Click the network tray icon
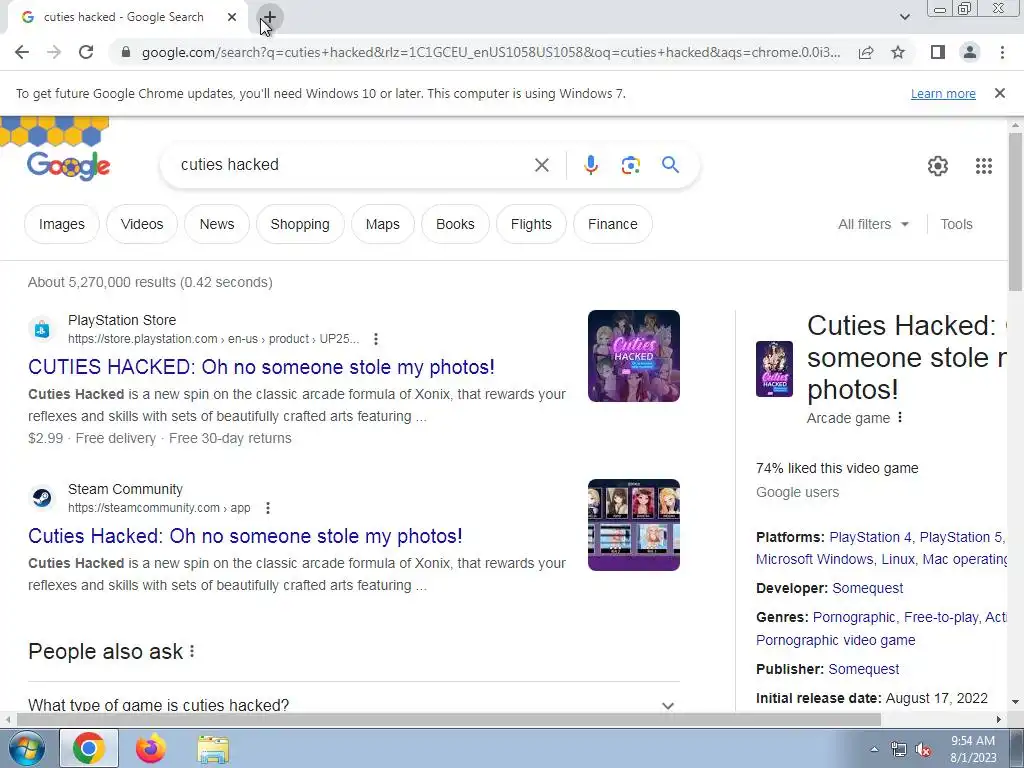This screenshot has height=768, width=1024. coord(899,750)
